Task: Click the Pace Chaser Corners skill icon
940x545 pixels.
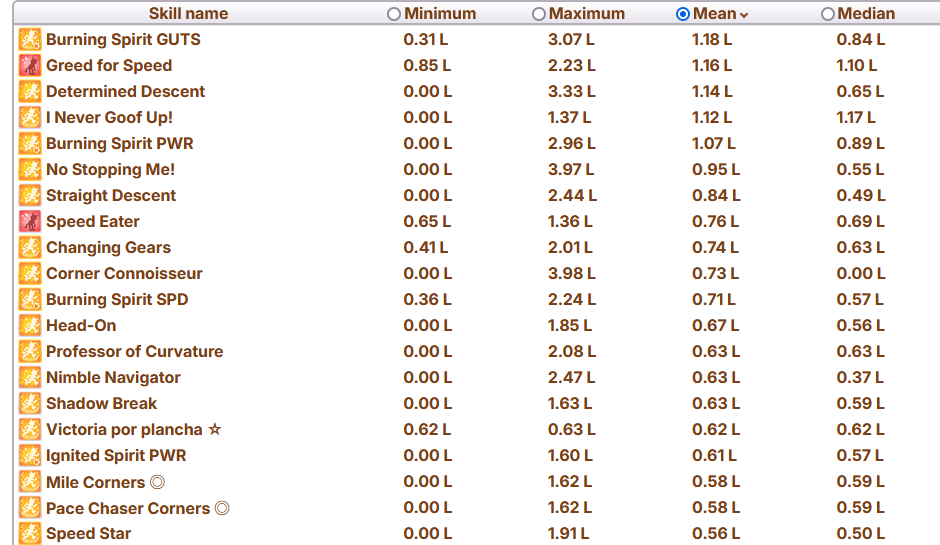Action: point(30,508)
